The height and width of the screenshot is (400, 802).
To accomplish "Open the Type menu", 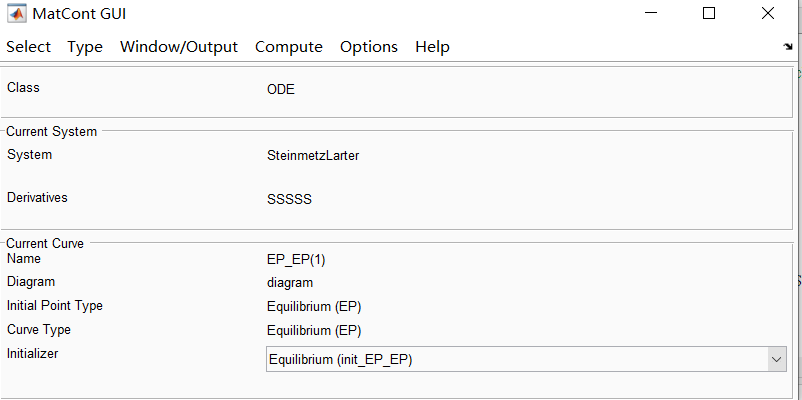I will coord(85,47).
